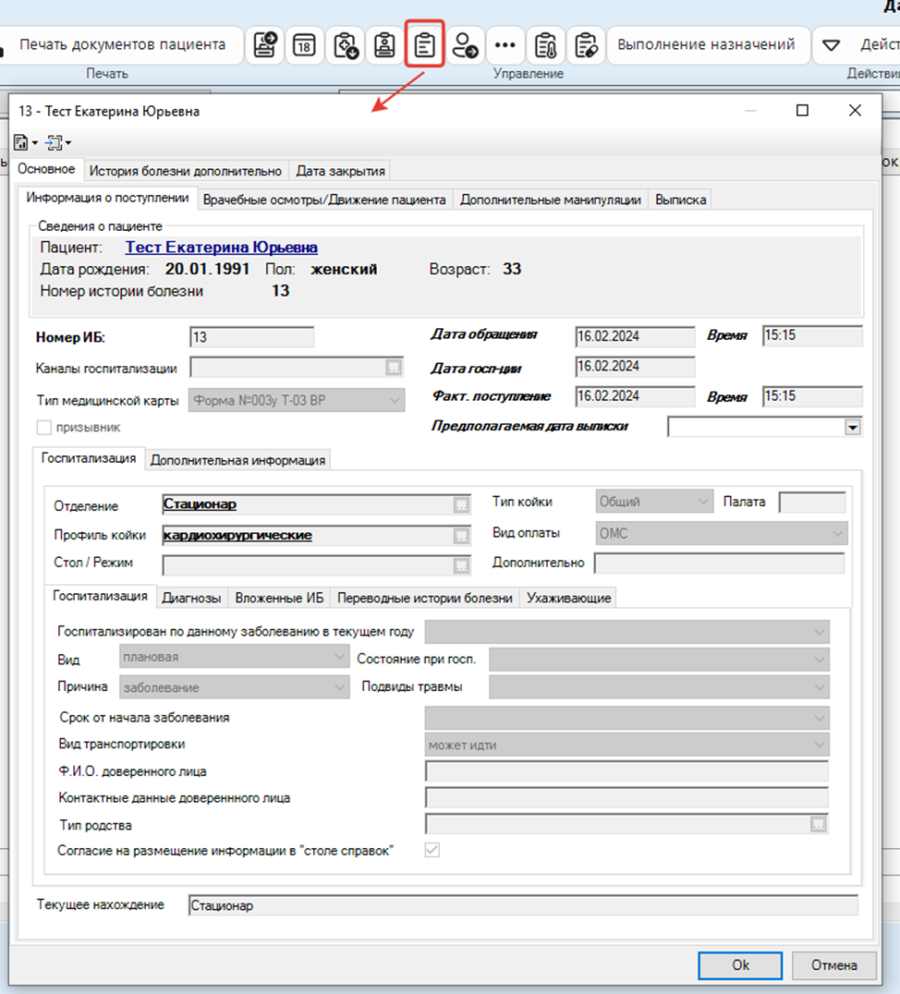Click the Печать документов пациента button
The width and height of the screenshot is (900, 994).
tap(122, 45)
